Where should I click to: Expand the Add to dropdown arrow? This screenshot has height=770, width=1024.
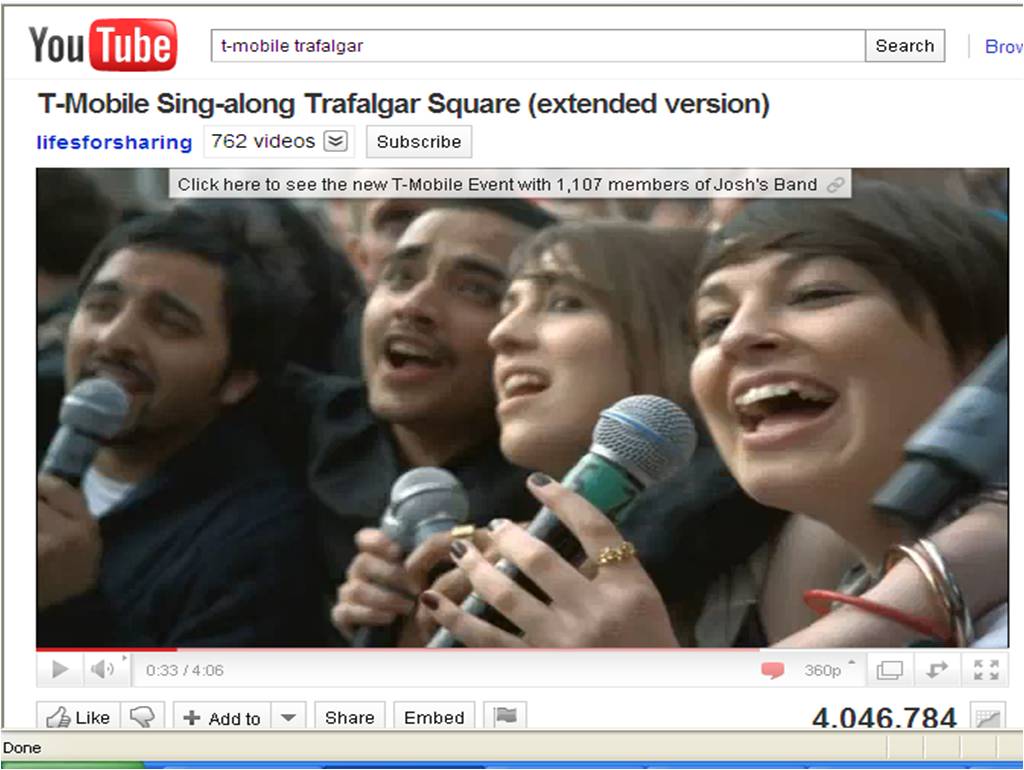288,717
